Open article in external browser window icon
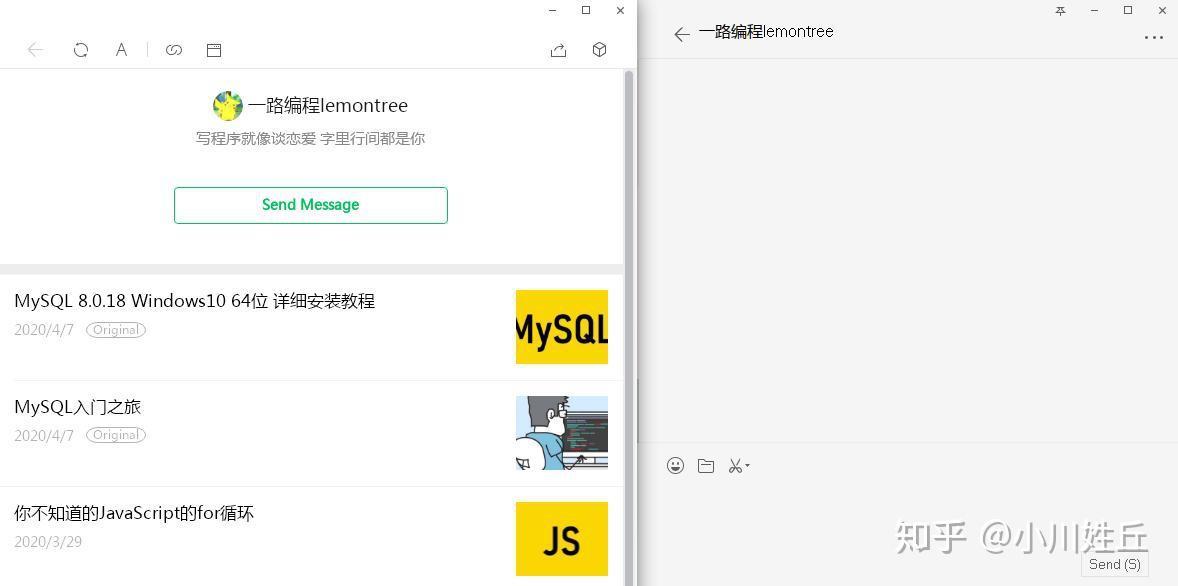1178x586 pixels. (x=214, y=49)
